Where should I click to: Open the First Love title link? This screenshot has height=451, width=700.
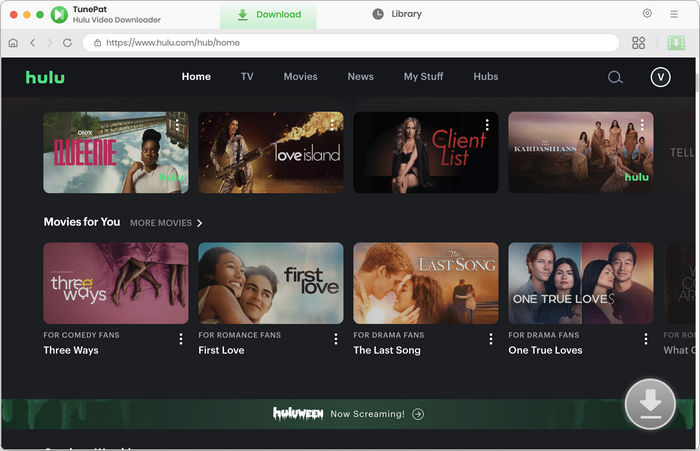coord(221,351)
